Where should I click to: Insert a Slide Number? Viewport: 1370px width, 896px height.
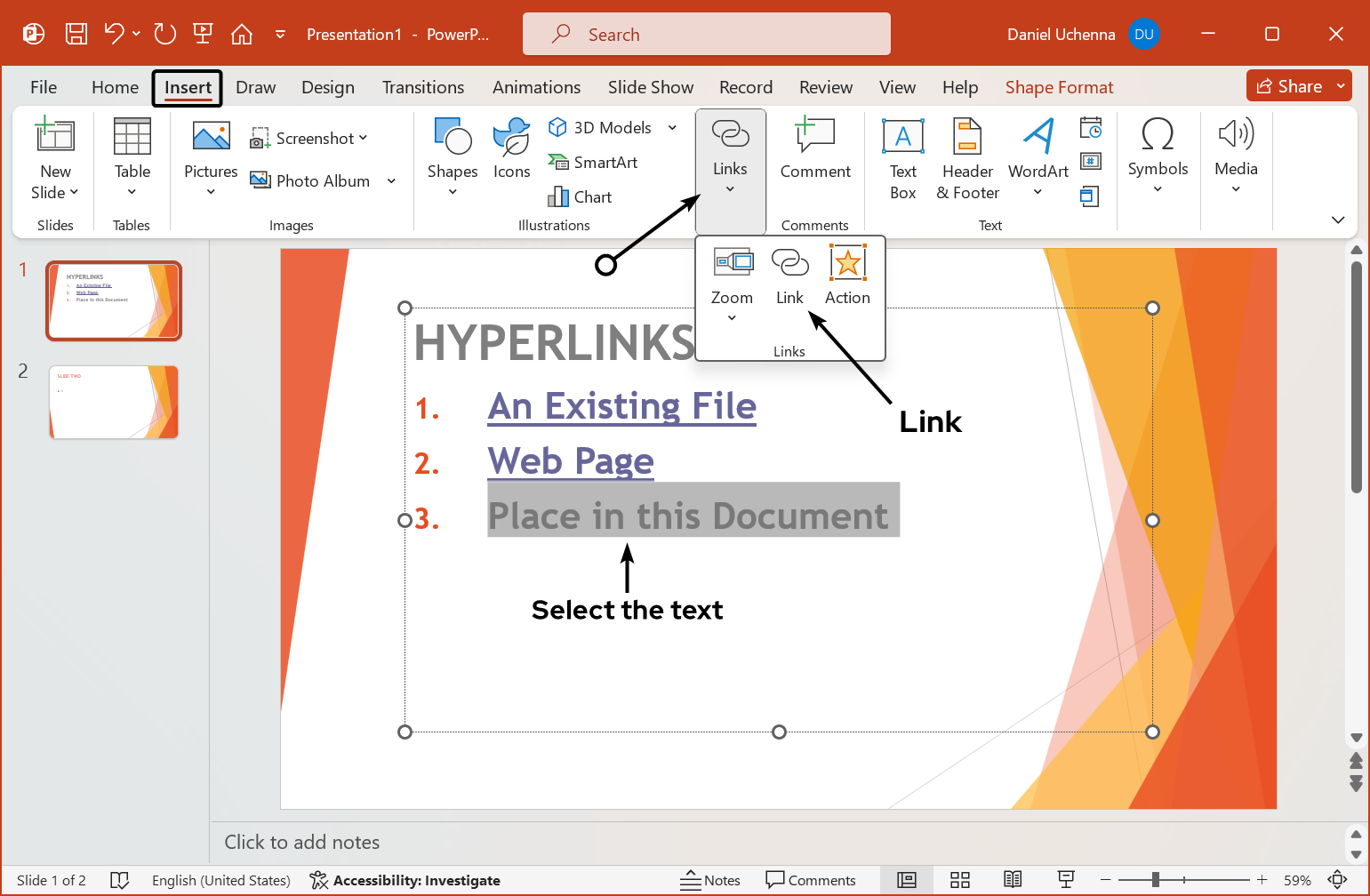[1091, 161]
